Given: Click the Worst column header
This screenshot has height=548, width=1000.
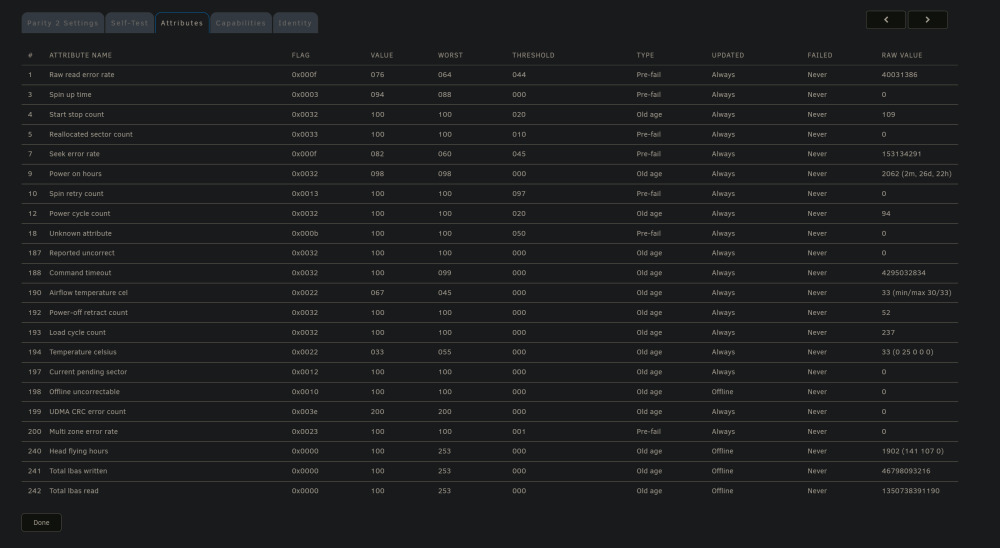Looking at the screenshot, I should click(450, 56).
